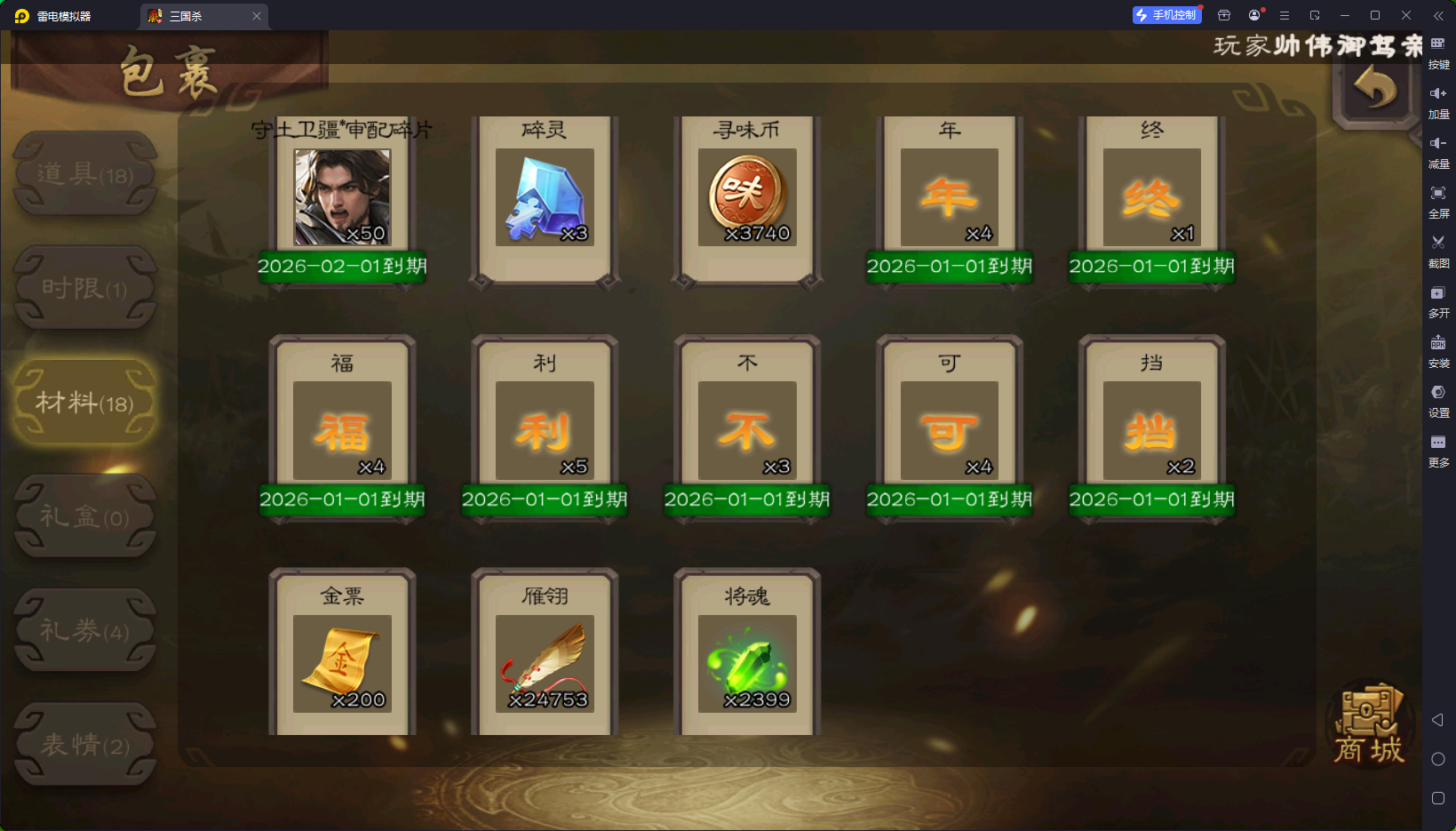Select the 碎灵 blue crystal item
Viewport: 1456px width, 831px height.
[x=545, y=197]
